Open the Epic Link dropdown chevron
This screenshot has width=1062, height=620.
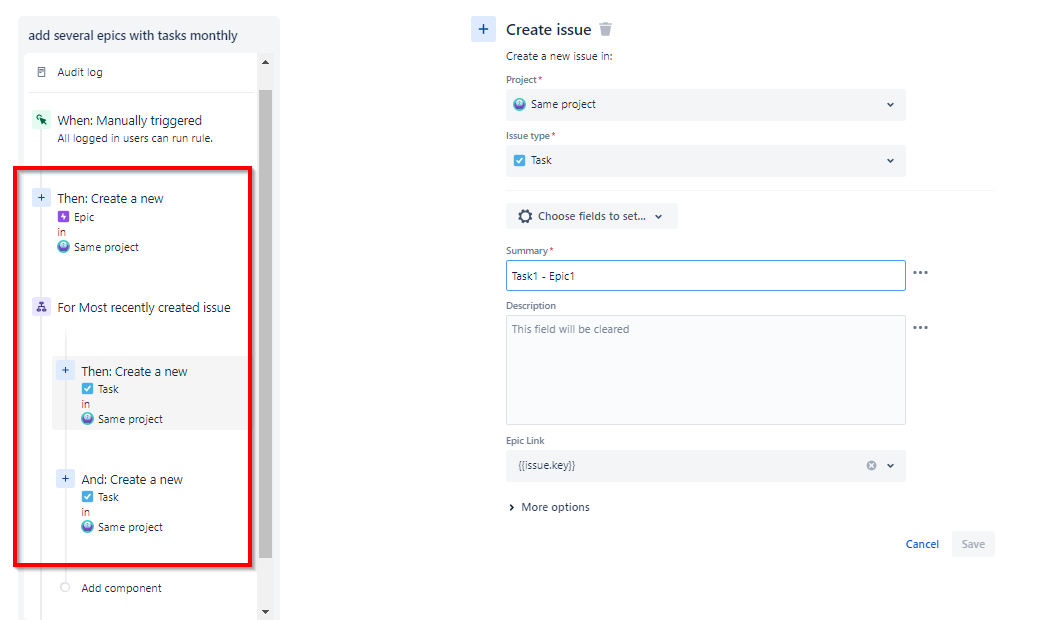pyautogui.click(x=891, y=466)
